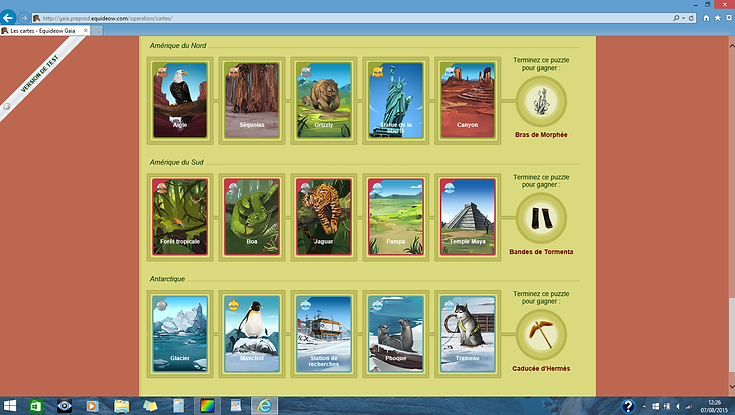Launch media player from taskbar
This screenshot has height=415, width=735.
point(92,406)
